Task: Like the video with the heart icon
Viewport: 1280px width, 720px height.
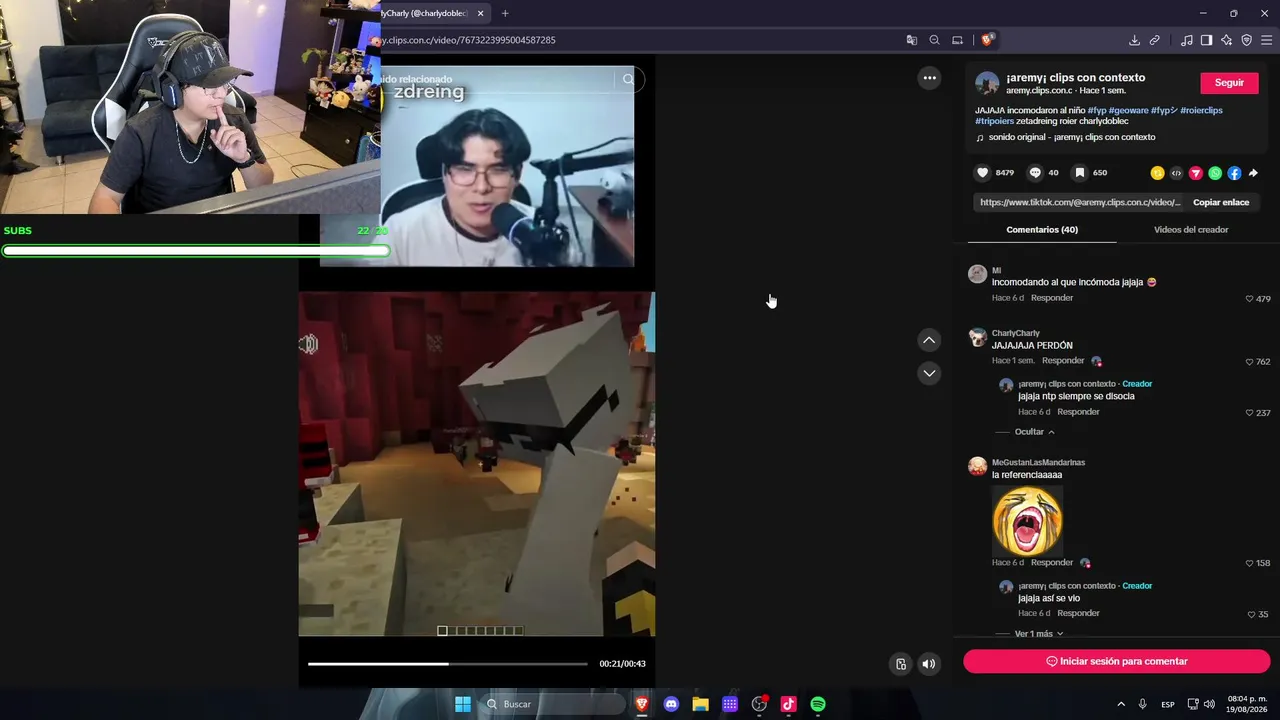Action: point(982,173)
